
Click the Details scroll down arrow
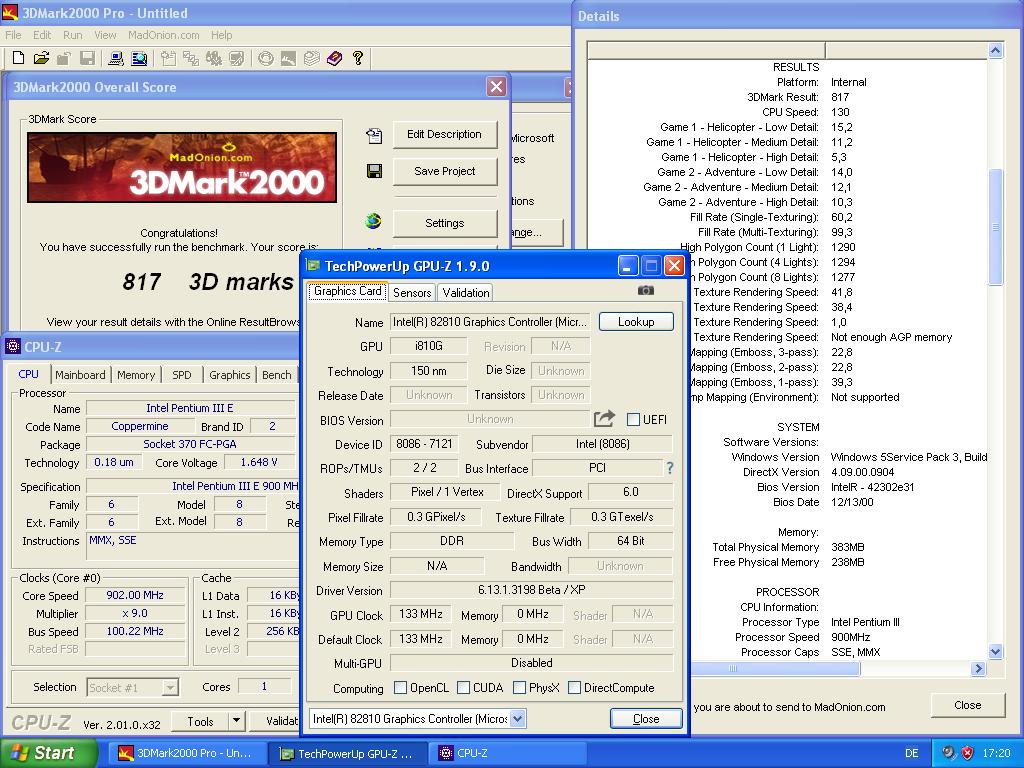coord(995,651)
